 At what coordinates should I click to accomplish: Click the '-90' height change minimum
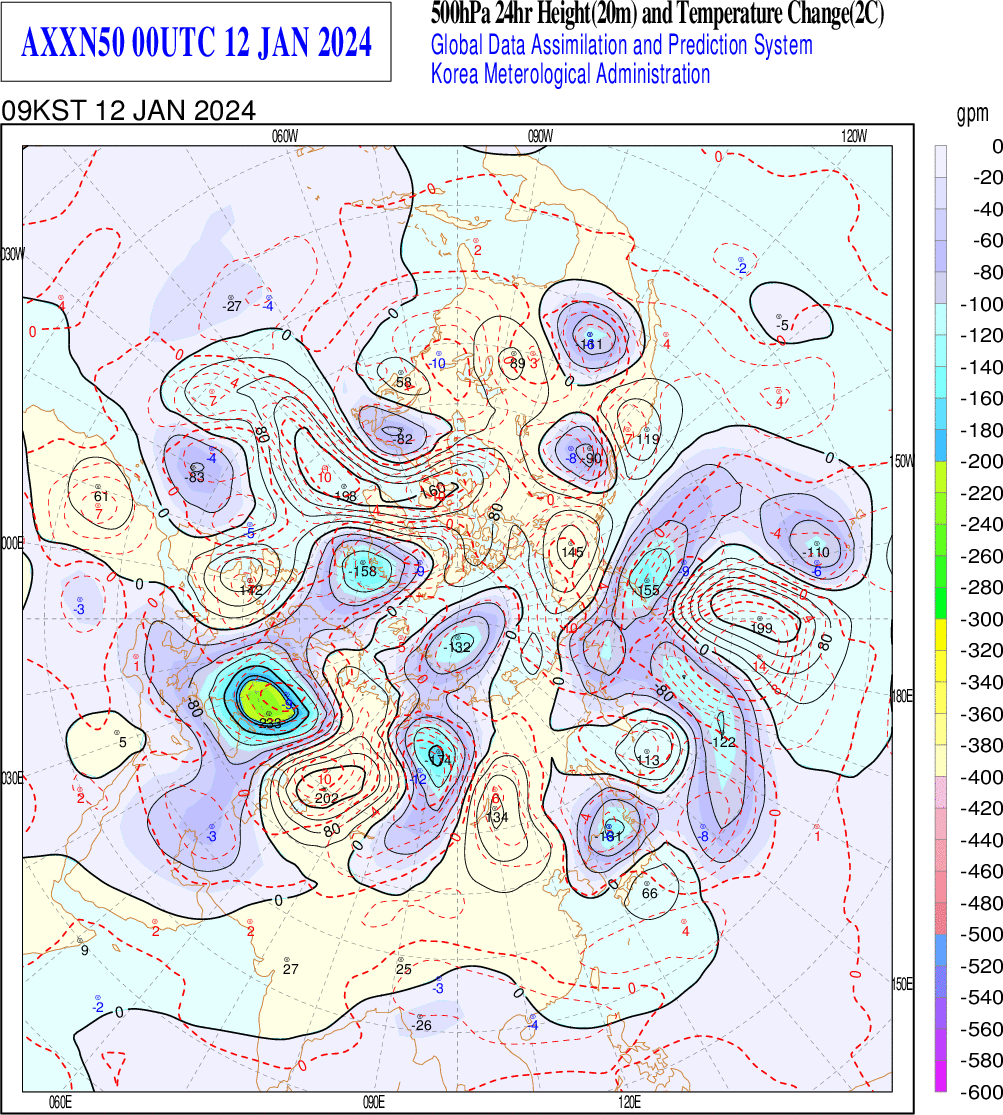590,458
